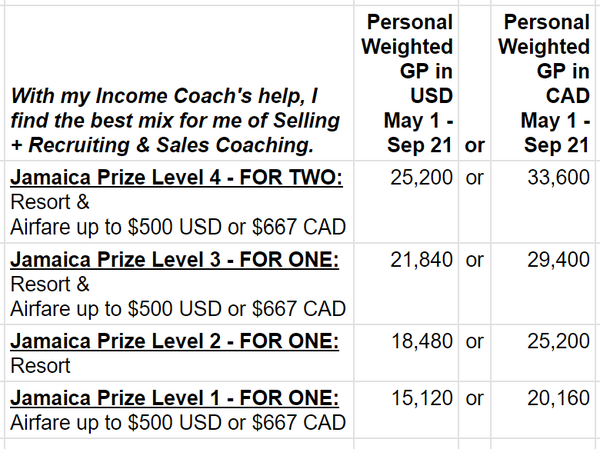Select the Jamaica Prize Level 1 cell
600x449 pixels.
[x=179, y=410]
